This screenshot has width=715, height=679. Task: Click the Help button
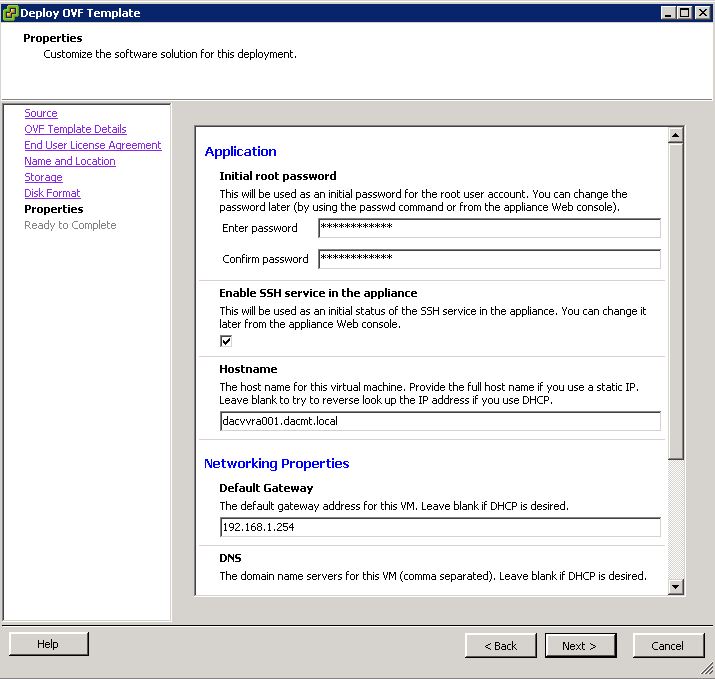click(x=48, y=644)
